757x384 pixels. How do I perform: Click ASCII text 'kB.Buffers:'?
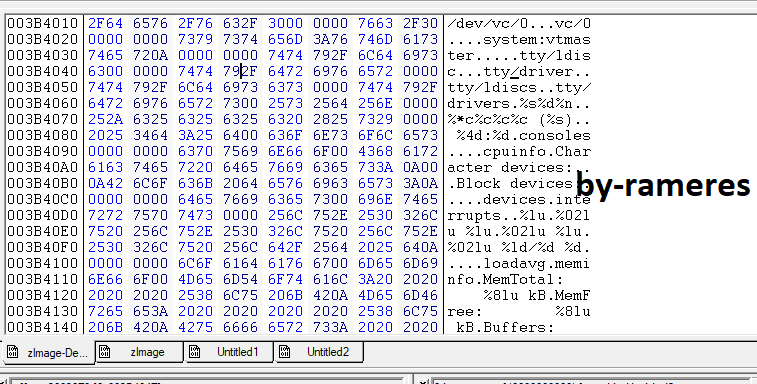click(x=505, y=327)
